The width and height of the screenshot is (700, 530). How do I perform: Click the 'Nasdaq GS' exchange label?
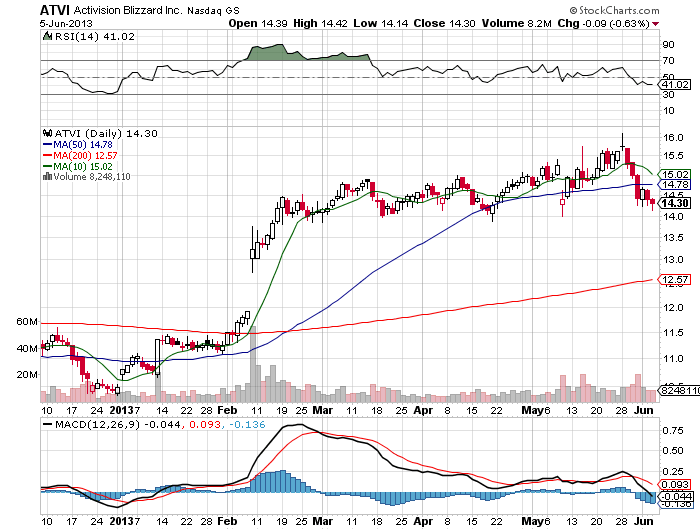[x=213, y=11]
